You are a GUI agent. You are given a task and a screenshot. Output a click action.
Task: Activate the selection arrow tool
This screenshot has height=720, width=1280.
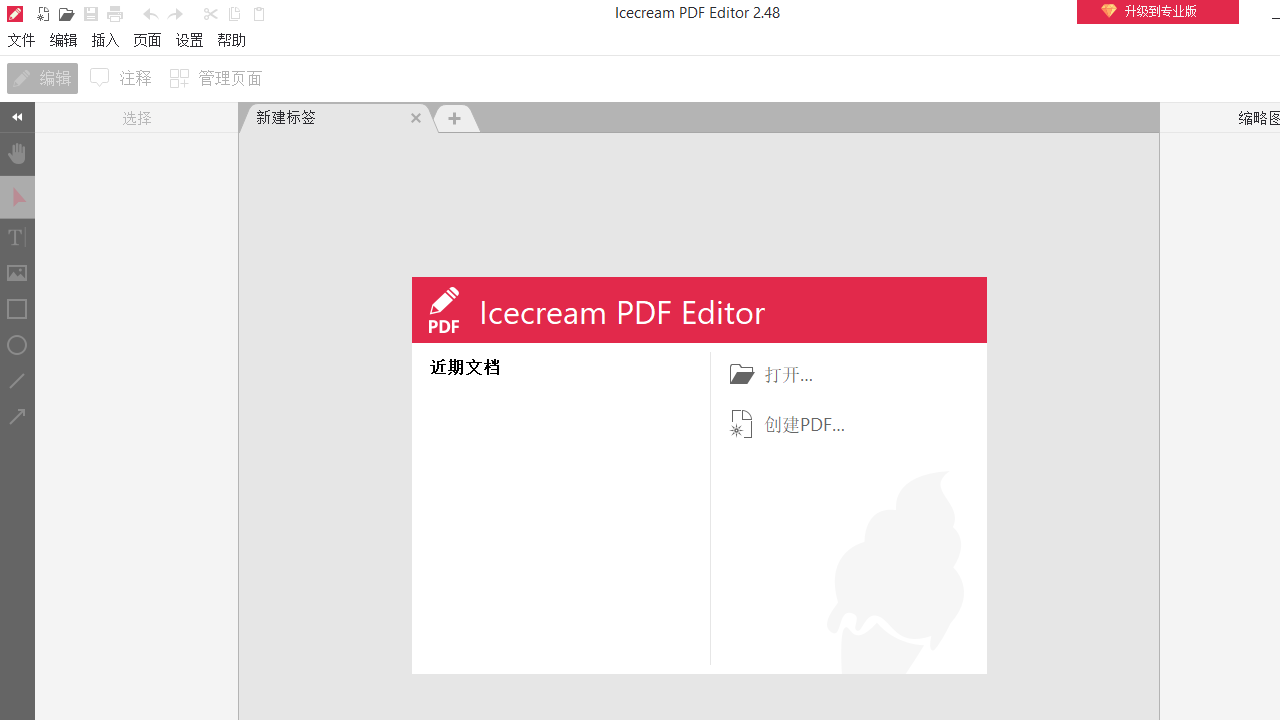(x=16, y=197)
